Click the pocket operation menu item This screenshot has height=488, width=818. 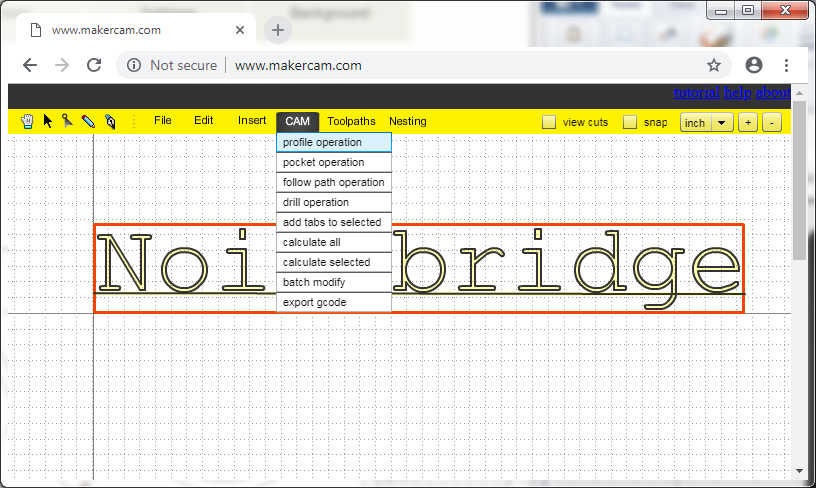333,162
